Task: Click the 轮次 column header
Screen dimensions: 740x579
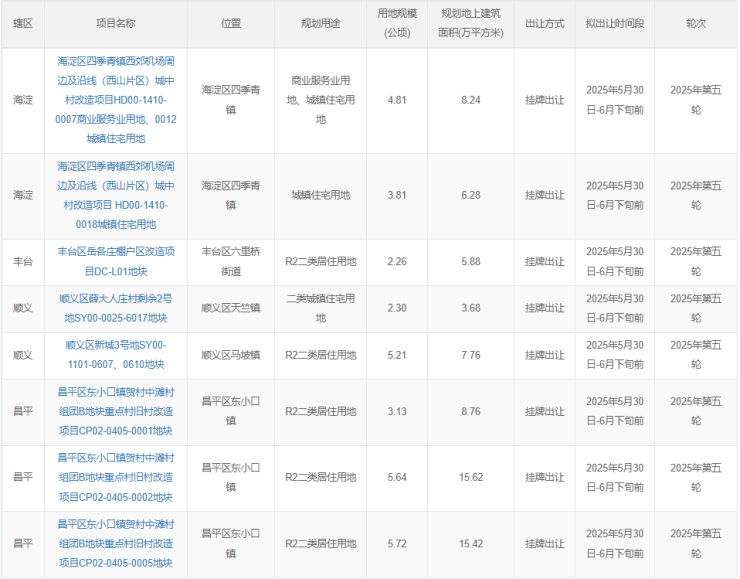Action: pyautogui.click(x=695, y=22)
